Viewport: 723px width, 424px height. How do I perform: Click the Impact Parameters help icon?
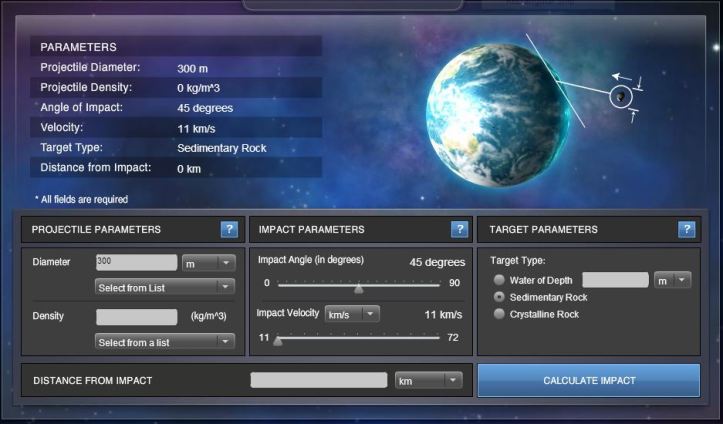459,229
